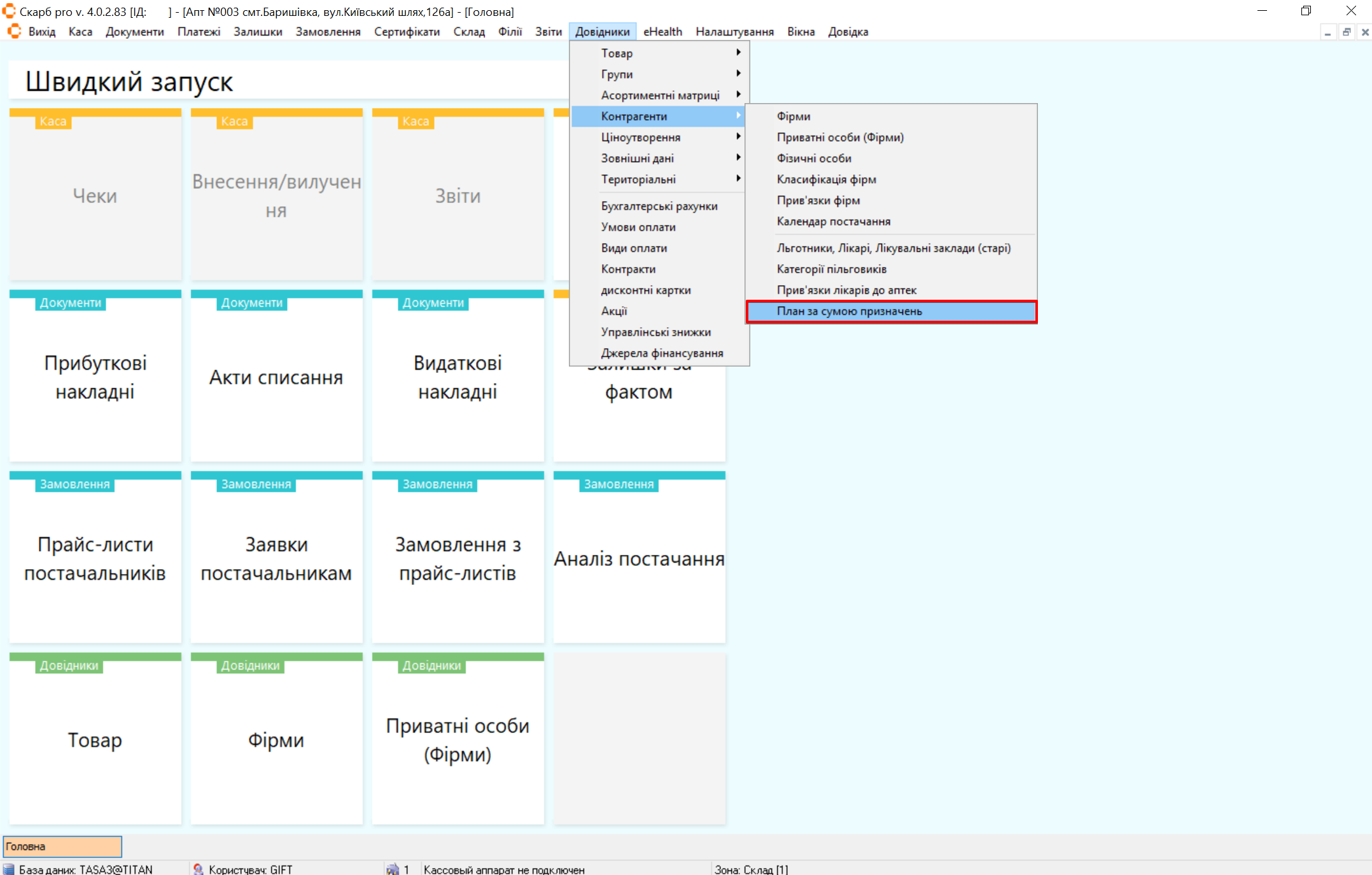1372x875 pixels.
Task: Click Календар постачання submenu item
Action: pyautogui.click(x=833, y=221)
